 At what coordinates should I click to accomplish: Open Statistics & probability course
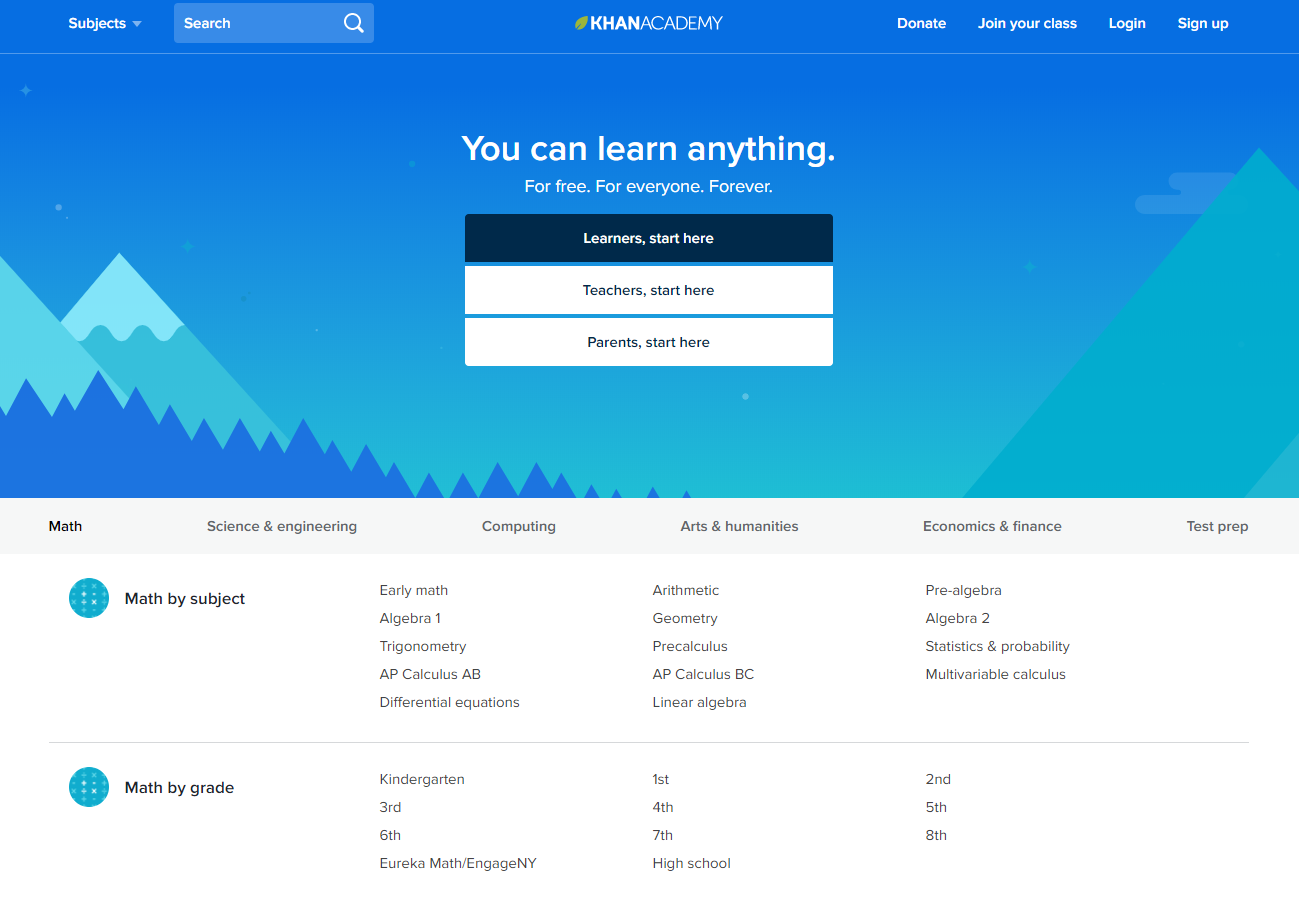998,646
